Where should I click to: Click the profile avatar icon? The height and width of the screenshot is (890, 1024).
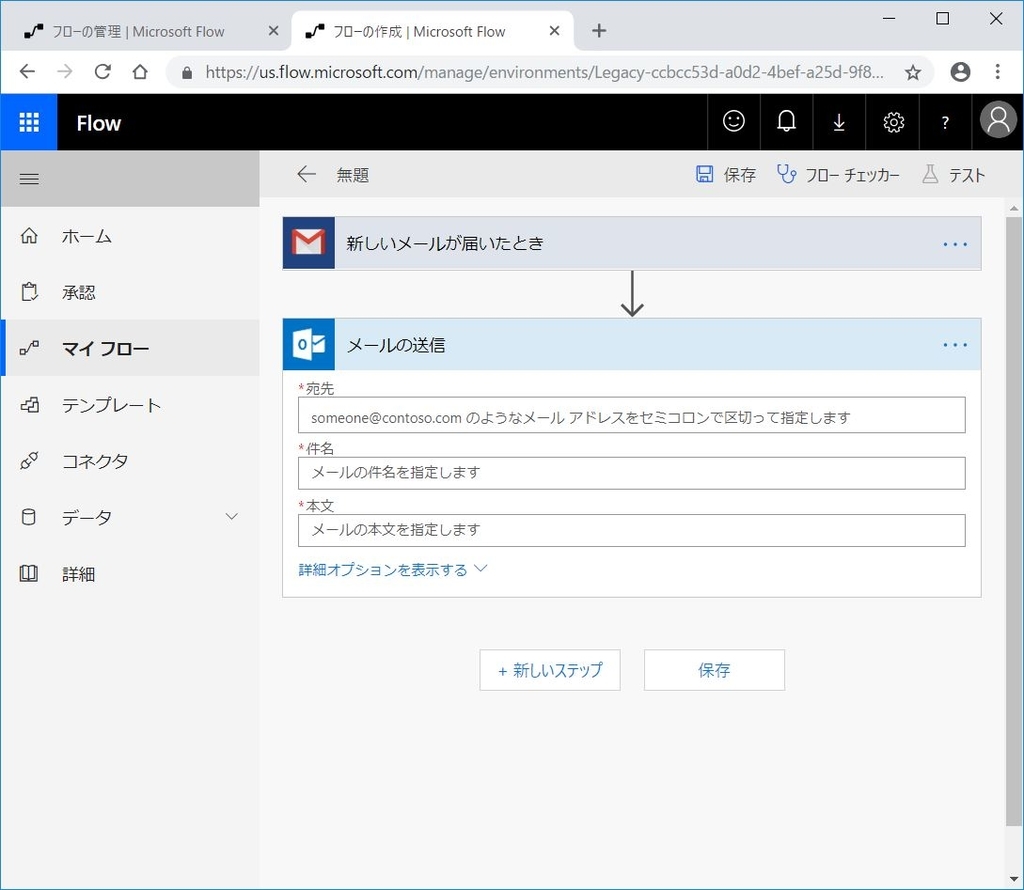tap(996, 120)
